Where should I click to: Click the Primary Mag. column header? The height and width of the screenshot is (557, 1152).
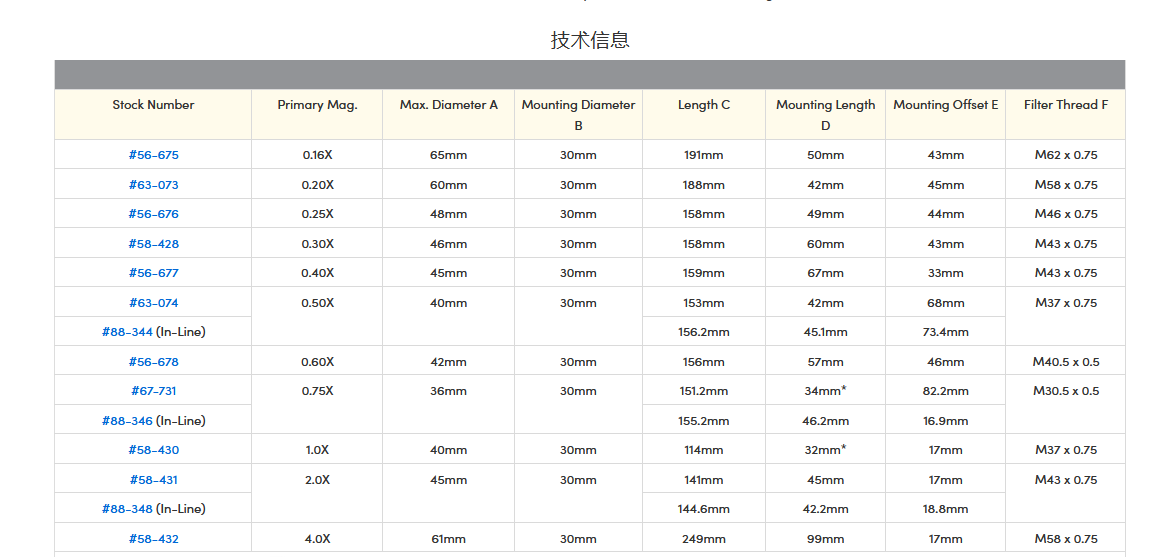tap(317, 105)
